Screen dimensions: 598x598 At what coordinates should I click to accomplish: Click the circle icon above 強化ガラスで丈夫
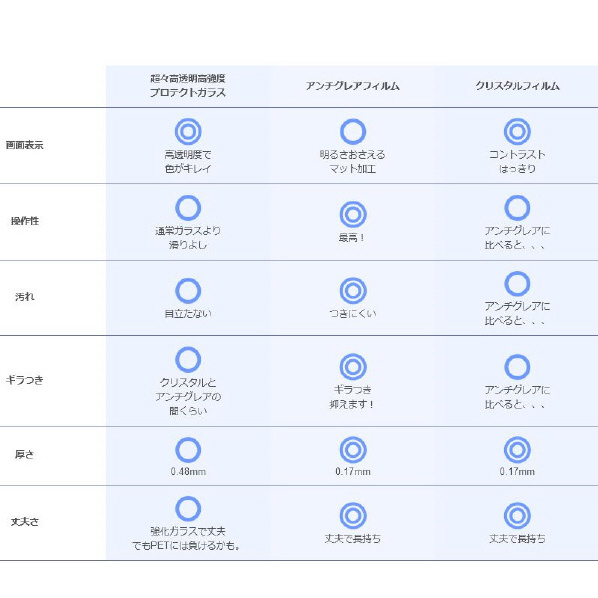point(188,509)
